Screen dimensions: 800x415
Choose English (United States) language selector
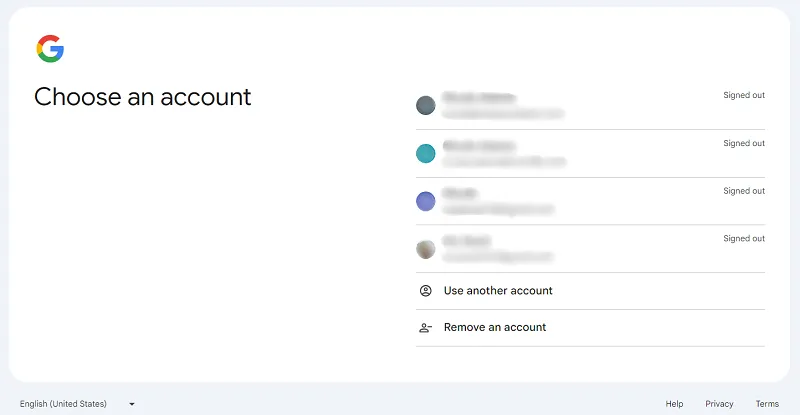[x=63, y=404]
